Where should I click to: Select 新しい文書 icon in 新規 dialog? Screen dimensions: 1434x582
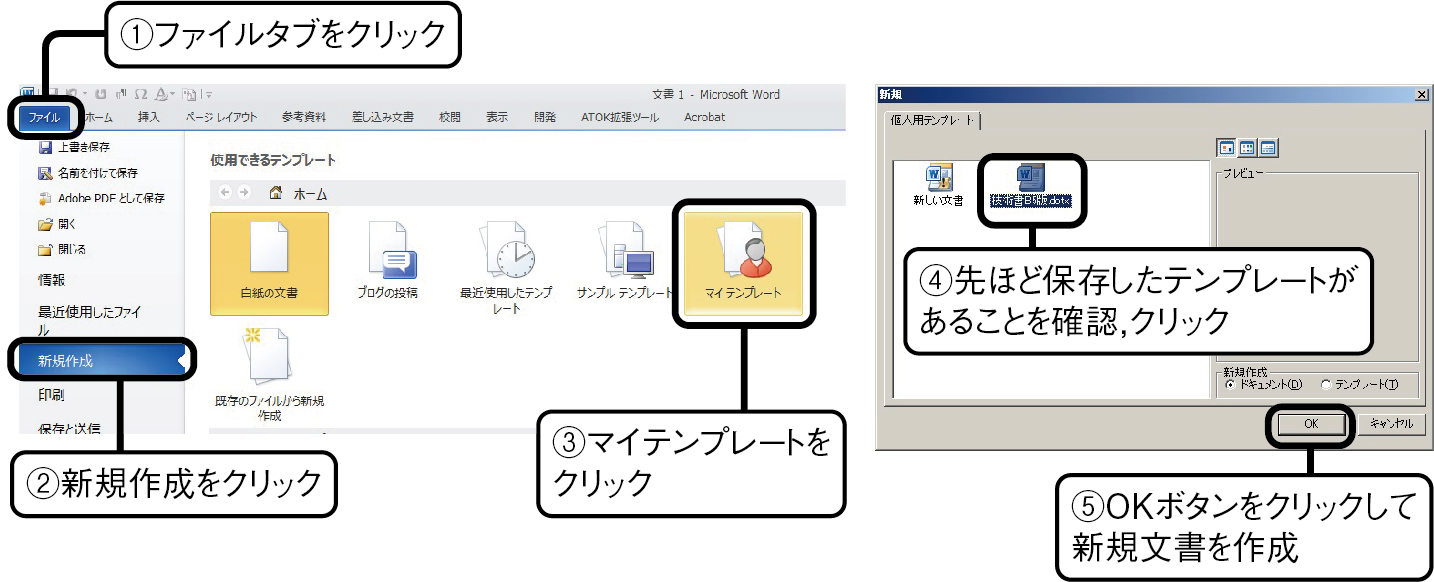pos(938,186)
